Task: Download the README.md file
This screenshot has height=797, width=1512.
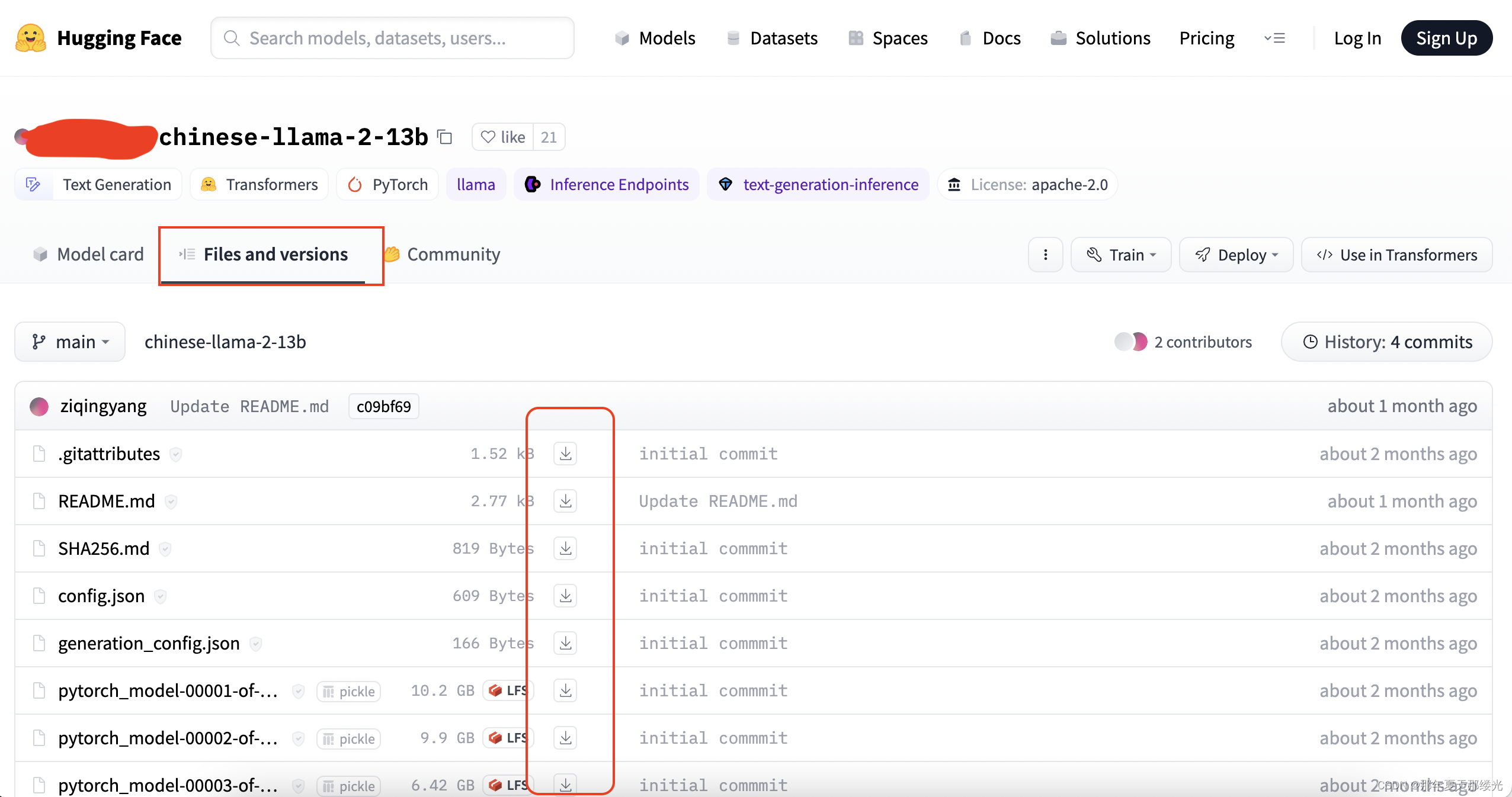Action: coord(565,501)
